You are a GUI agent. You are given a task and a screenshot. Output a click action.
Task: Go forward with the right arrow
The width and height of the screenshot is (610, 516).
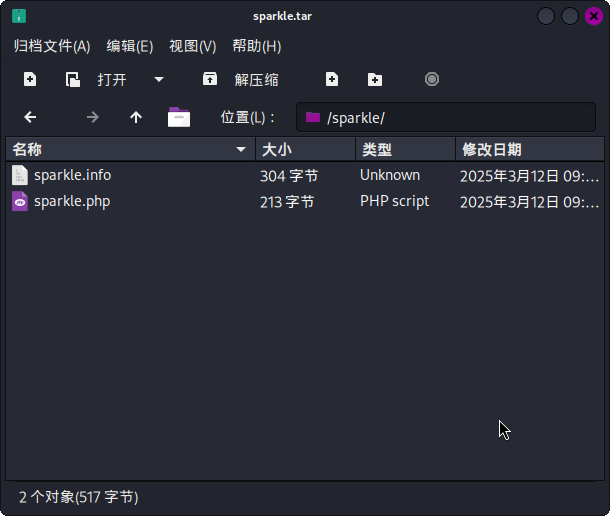click(x=93, y=117)
